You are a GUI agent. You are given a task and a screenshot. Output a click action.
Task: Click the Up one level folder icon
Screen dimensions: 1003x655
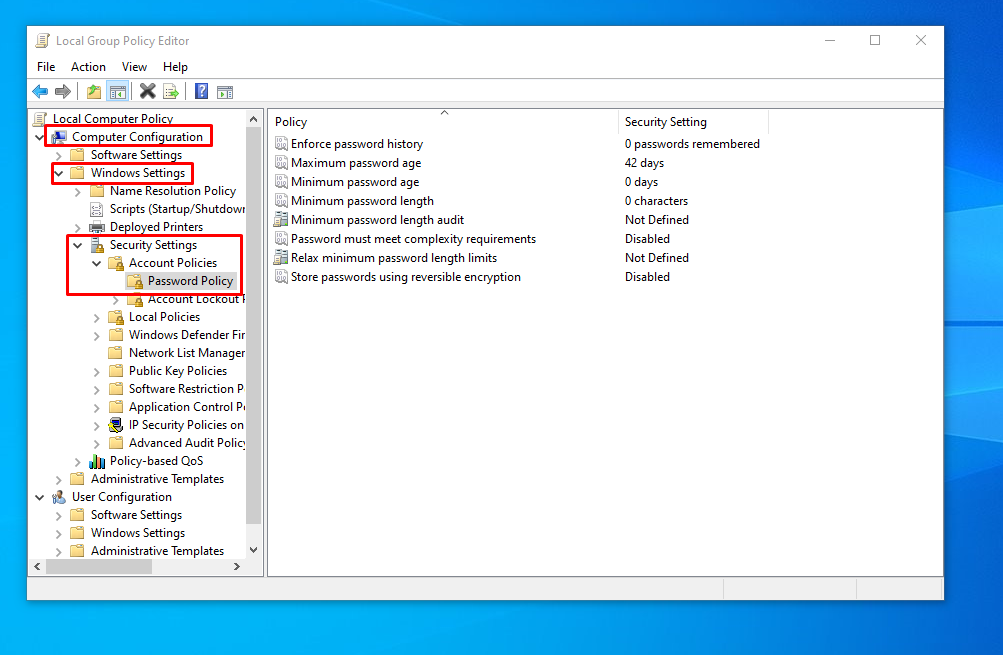pyautogui.click(x=94, y=91)
